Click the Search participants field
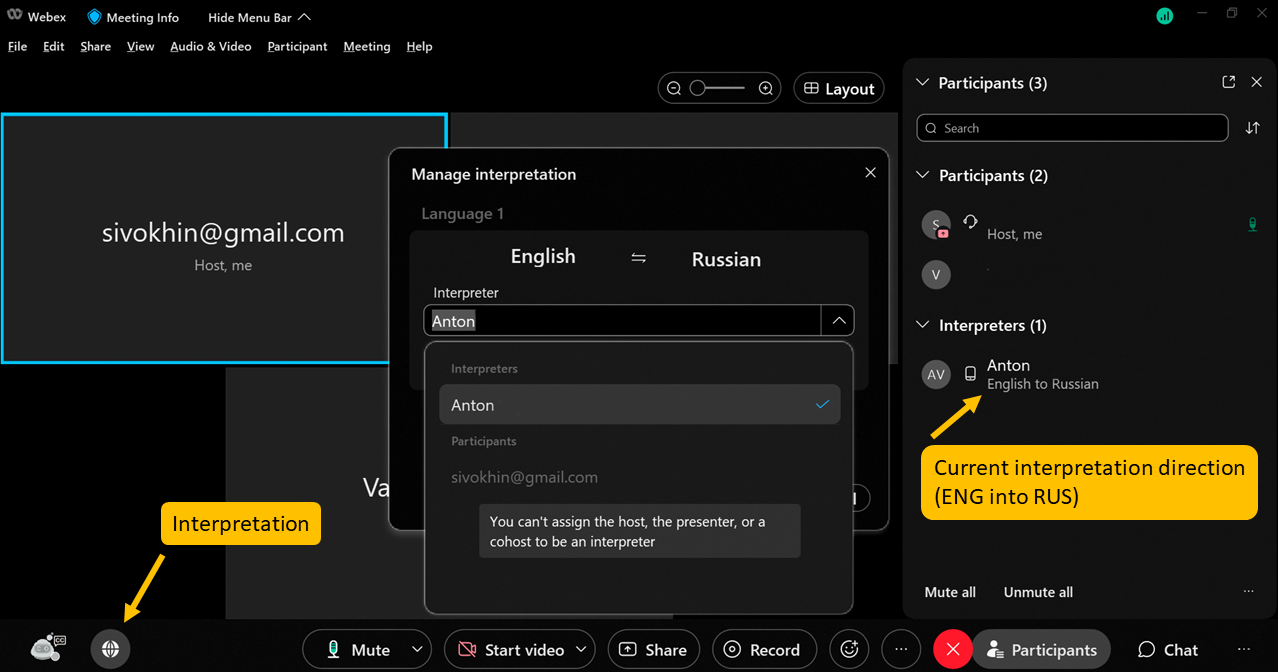 [x=1072, y=128]
